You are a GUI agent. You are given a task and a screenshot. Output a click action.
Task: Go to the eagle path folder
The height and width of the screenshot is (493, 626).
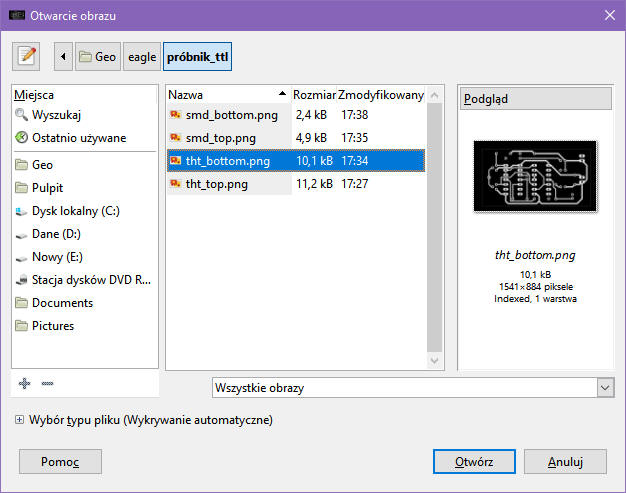(x=143, y=57)
